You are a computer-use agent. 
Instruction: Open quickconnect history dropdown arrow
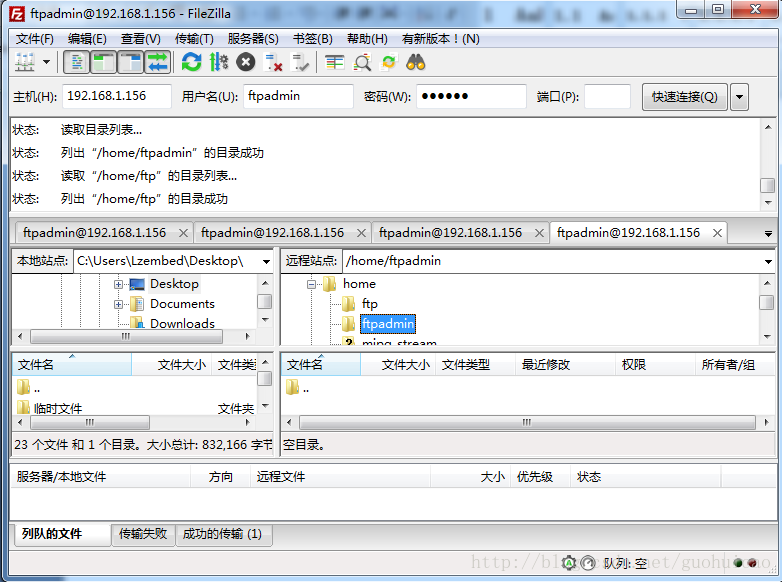[740, 96]
